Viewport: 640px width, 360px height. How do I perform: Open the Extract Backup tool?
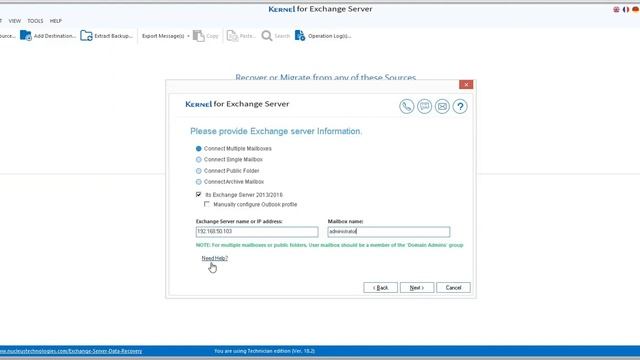[x=107, y=36]
